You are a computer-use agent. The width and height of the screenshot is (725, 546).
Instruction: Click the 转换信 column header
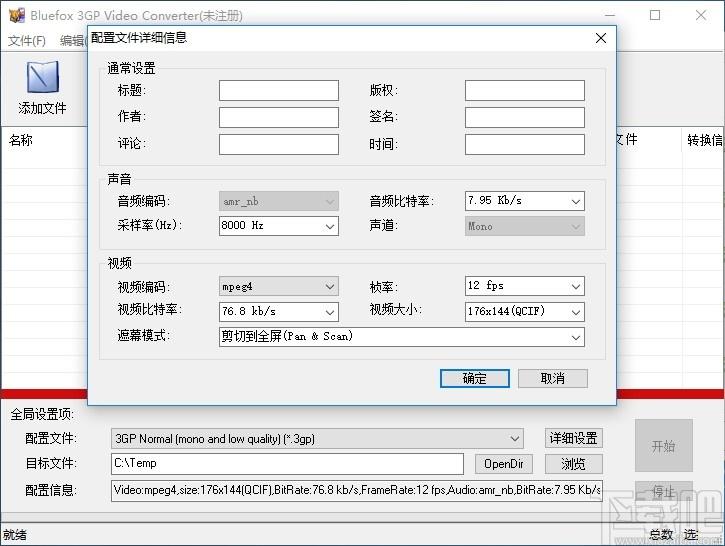click(704, 140)
